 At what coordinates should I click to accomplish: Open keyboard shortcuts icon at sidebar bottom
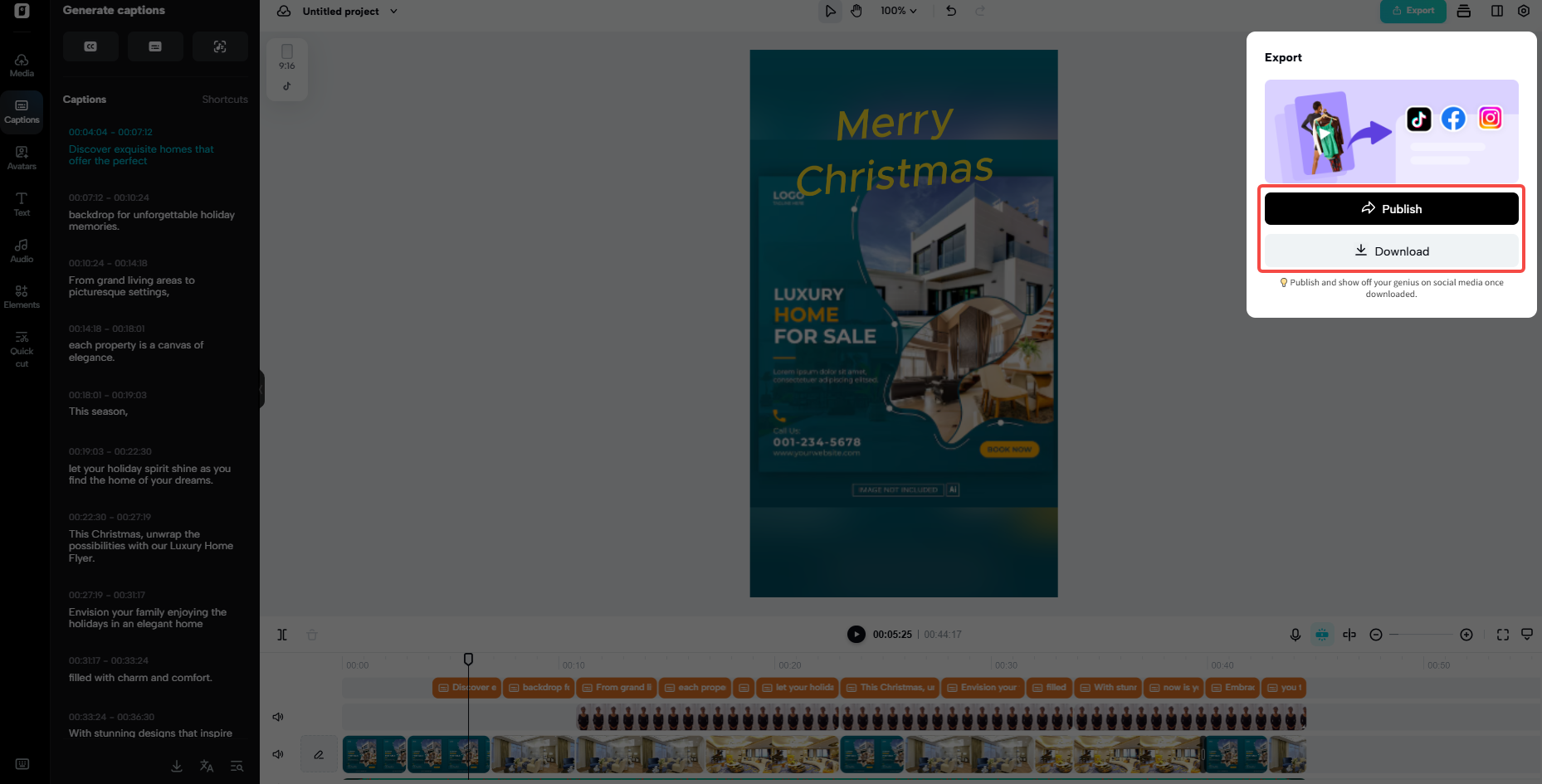click(22, 764)
